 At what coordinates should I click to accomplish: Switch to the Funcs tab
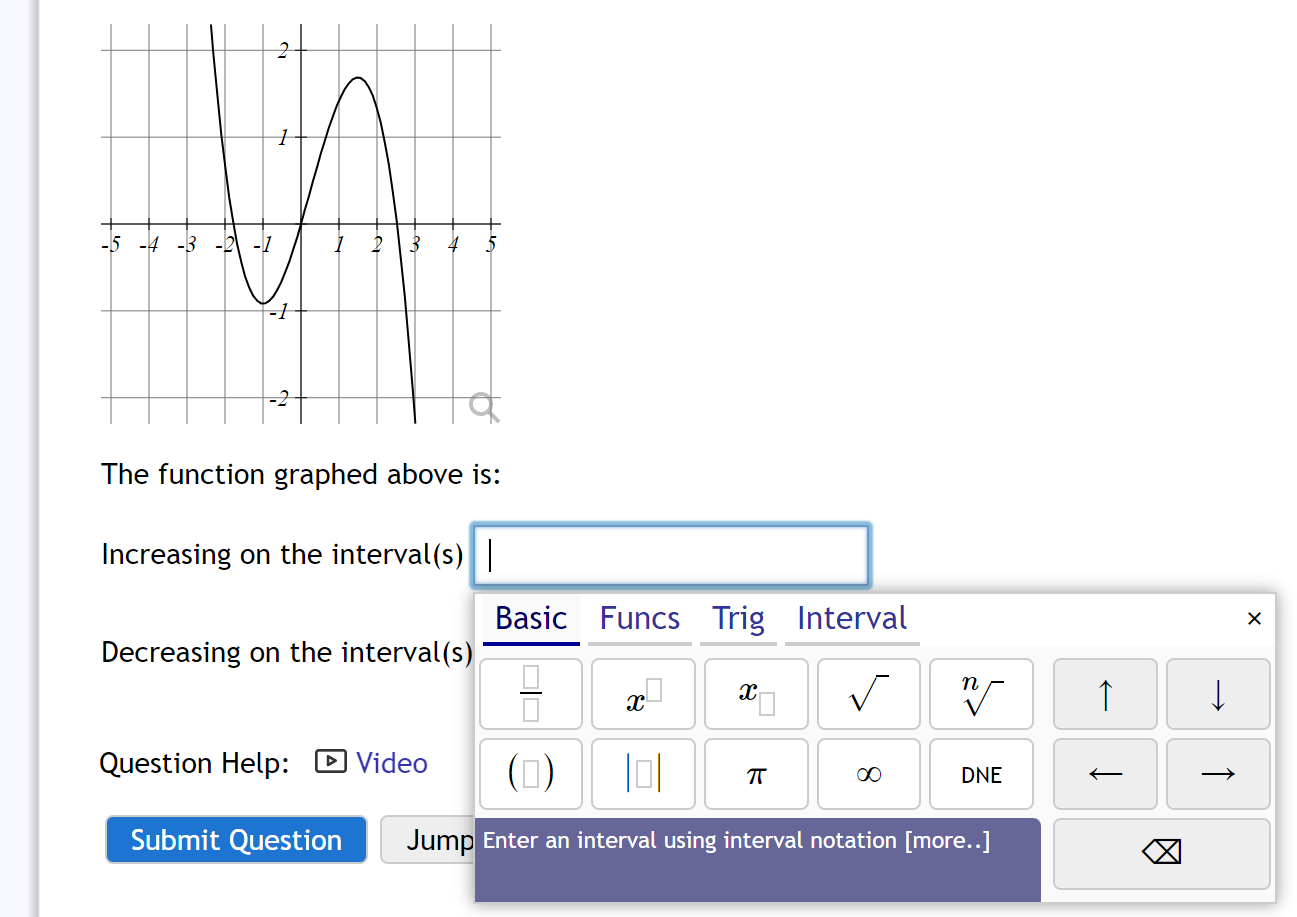639,618
